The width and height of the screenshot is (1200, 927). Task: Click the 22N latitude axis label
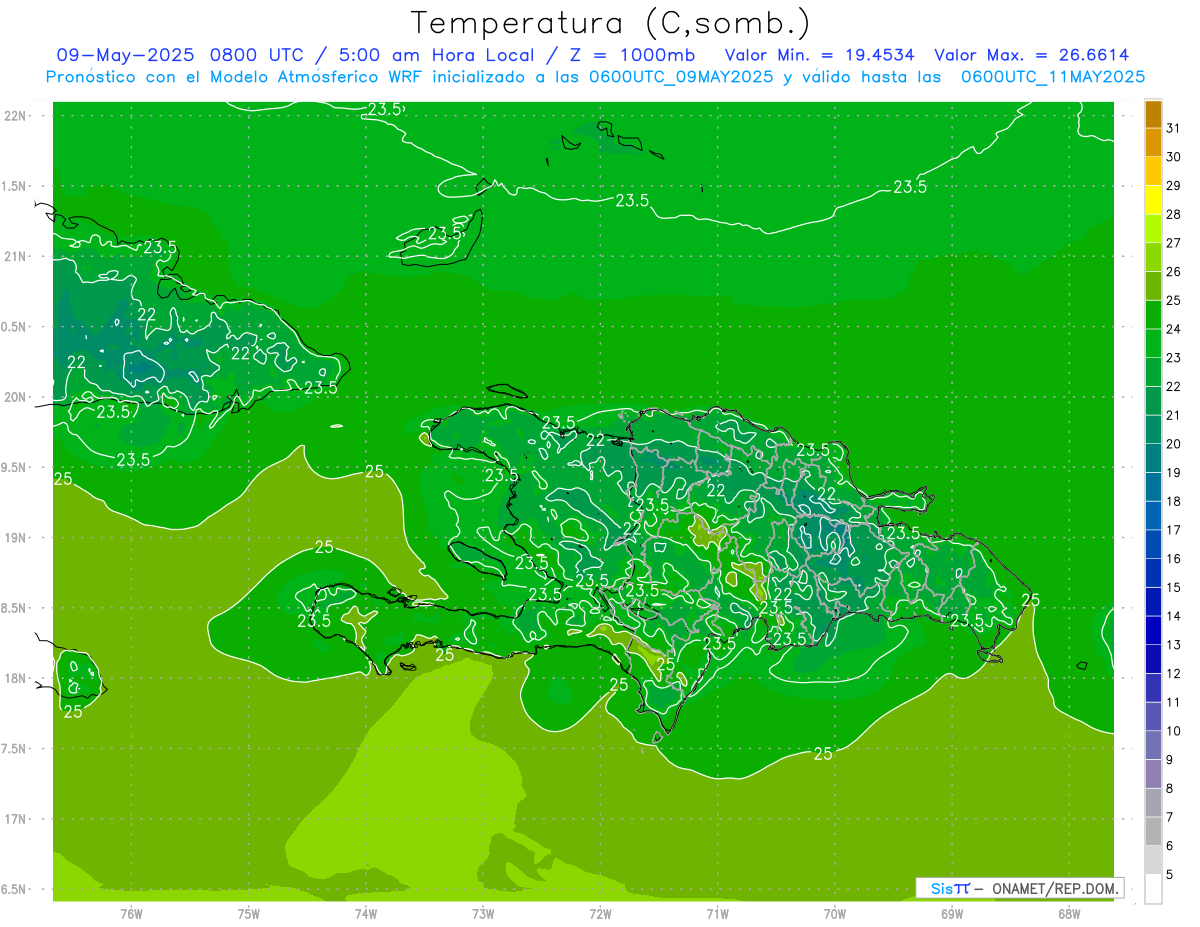[x=16, y=115]
